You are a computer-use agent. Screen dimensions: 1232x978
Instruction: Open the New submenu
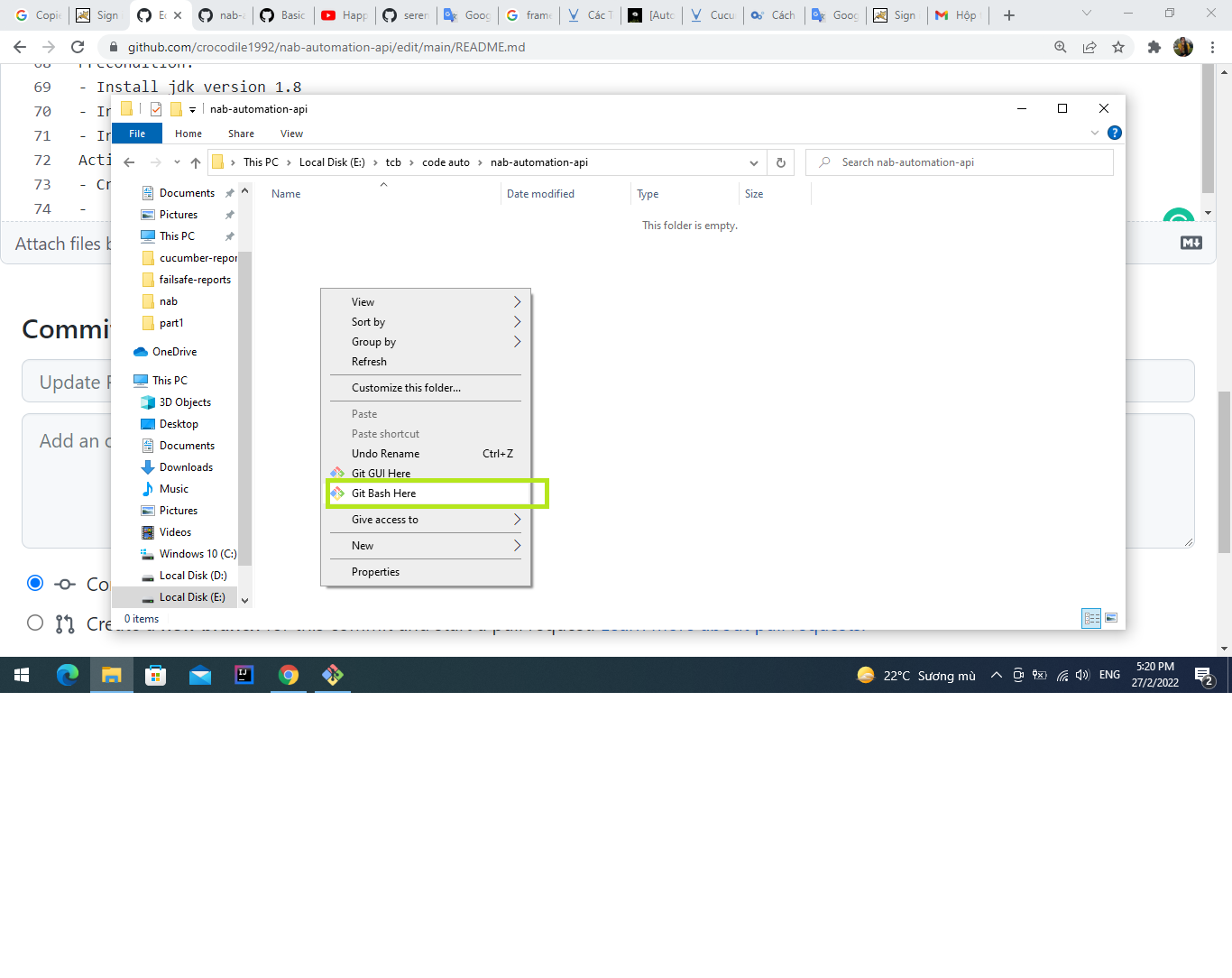(427, 546)
